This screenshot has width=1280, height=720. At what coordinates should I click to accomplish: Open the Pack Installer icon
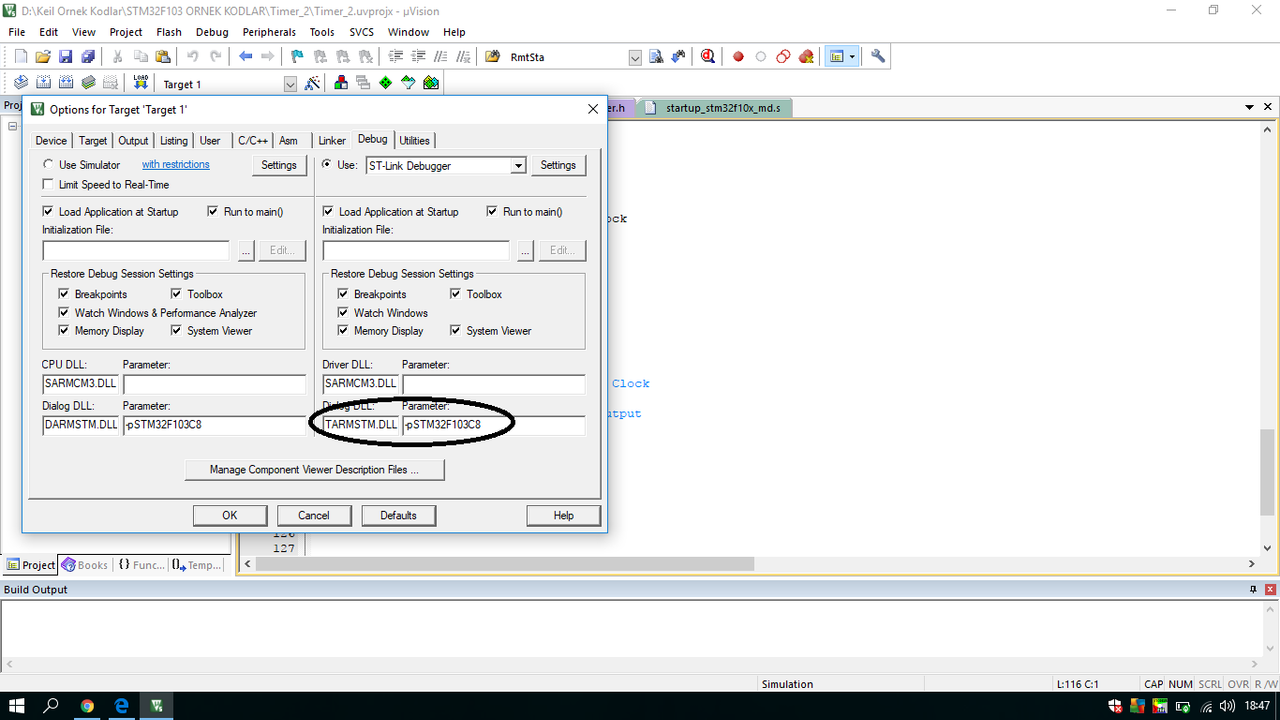(431, 83)
